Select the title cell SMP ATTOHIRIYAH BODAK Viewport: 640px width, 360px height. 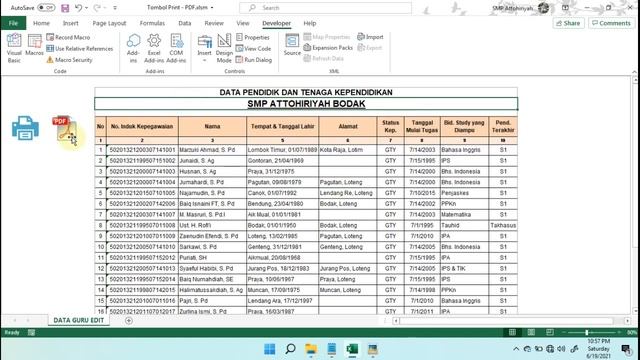point(306,104)
